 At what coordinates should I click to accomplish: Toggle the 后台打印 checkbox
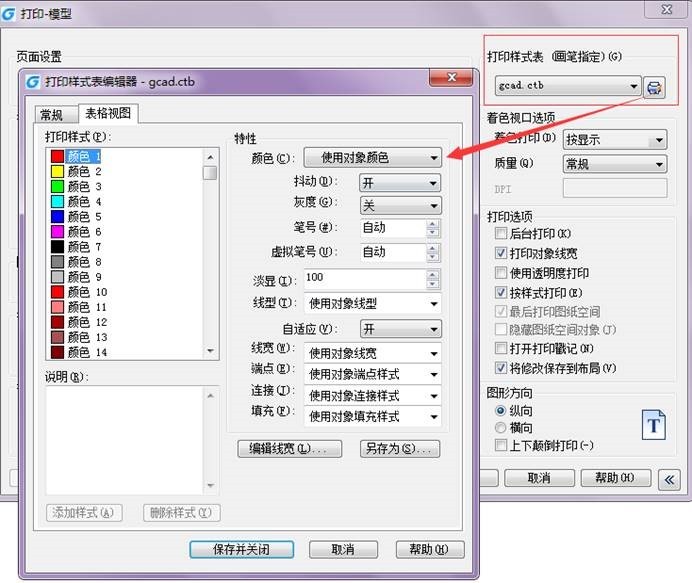pos(501,234)
